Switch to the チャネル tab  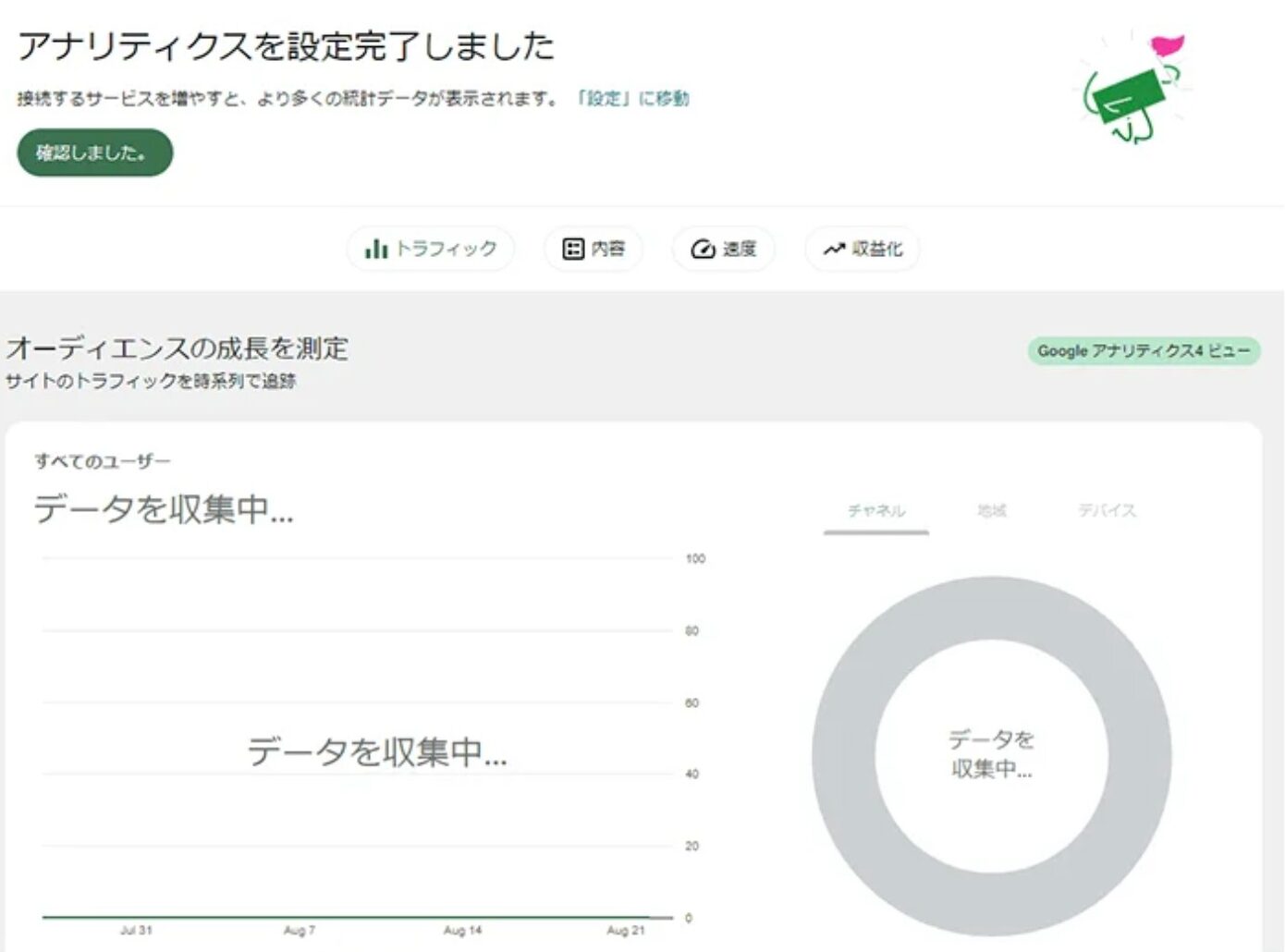point(876,510)
